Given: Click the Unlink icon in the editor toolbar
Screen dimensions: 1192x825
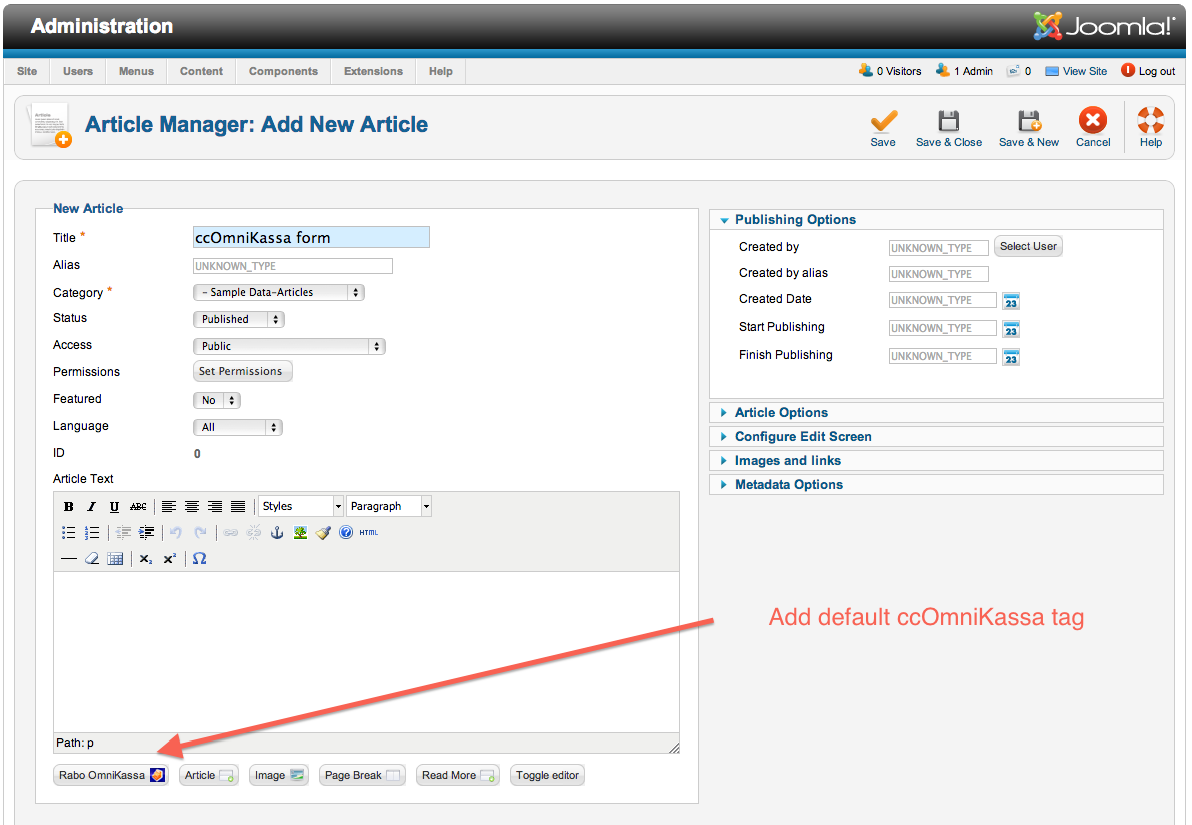Looking at the screenshot, I should coord(254,532).
